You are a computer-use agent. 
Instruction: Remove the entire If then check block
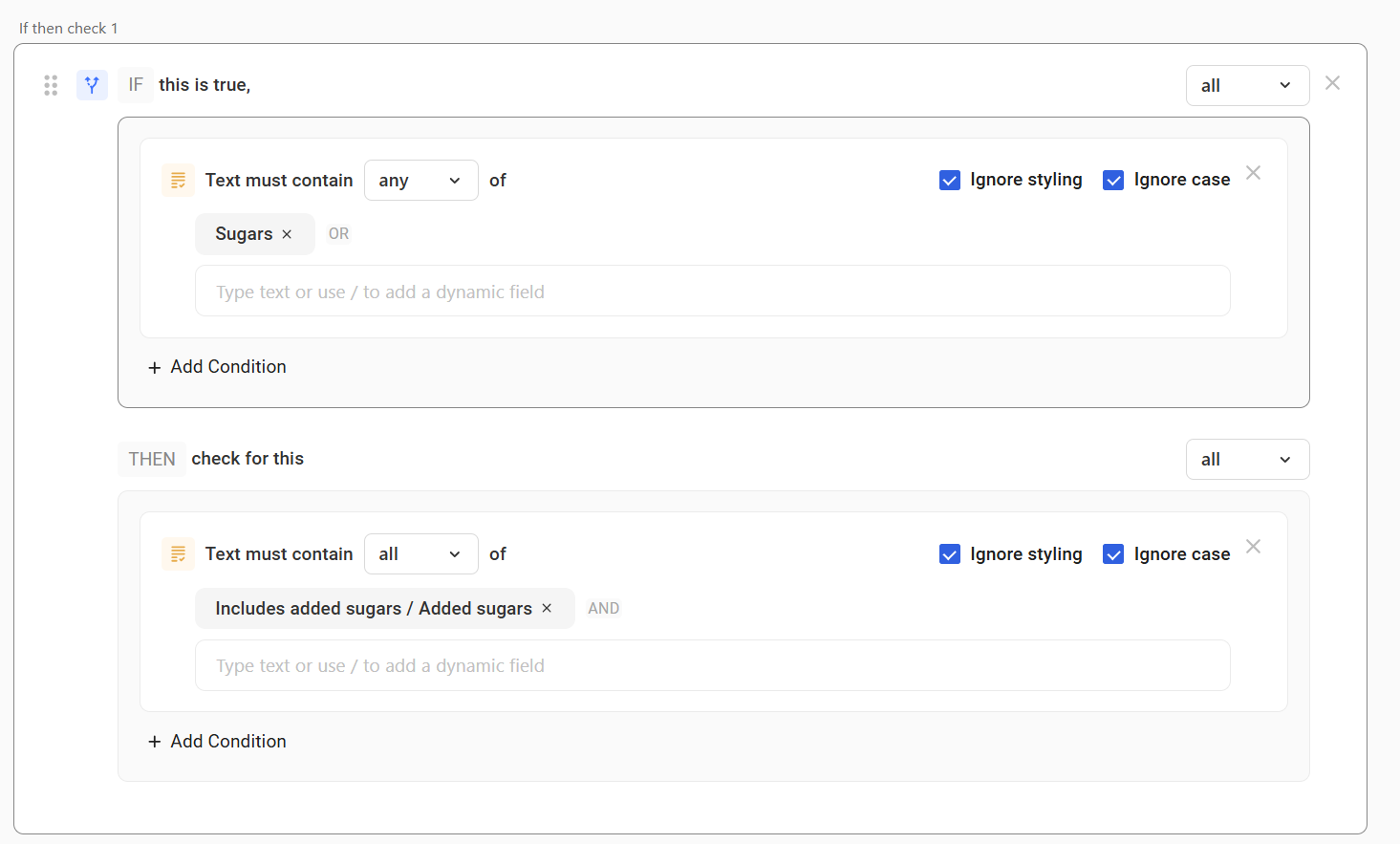[x=1332, y=83]
